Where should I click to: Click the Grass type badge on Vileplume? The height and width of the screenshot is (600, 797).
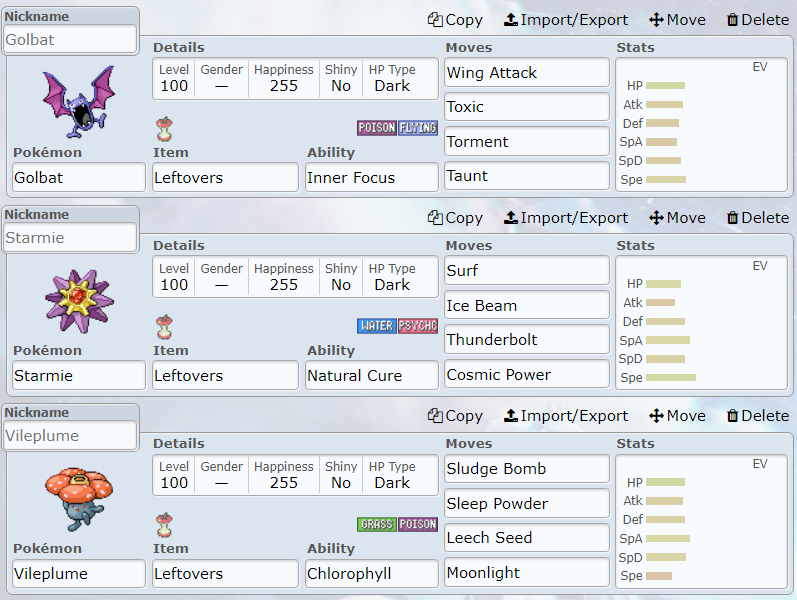(377, 524)
